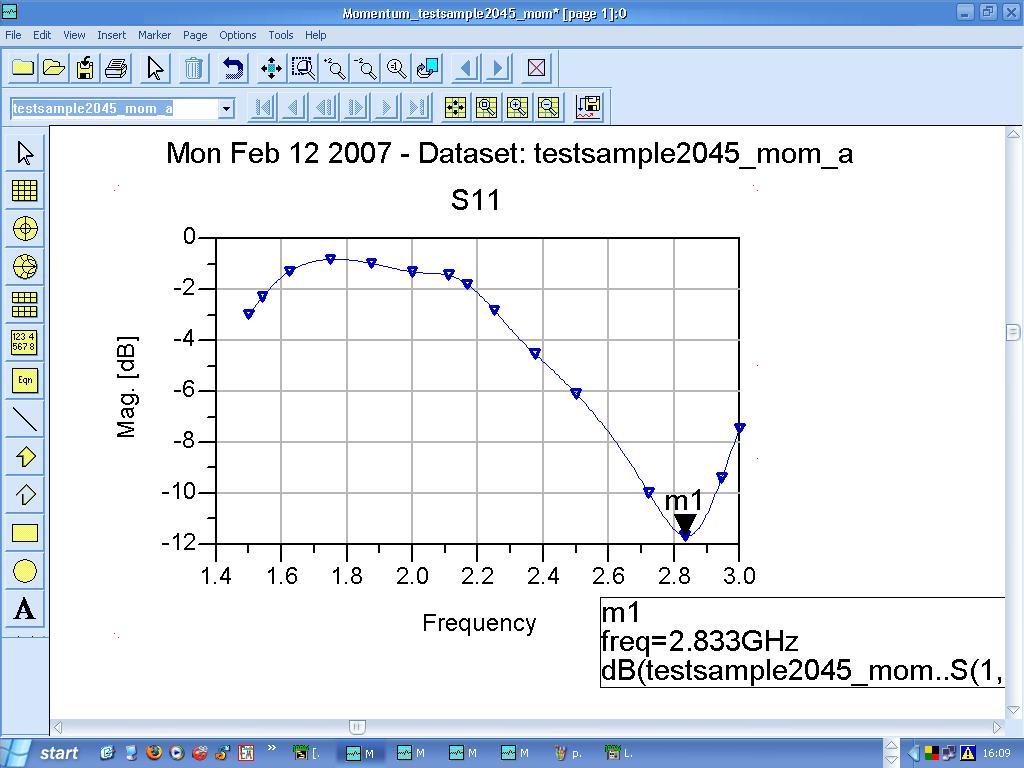
Task: Click the double left arrow step button
Action: coord(325,107)
